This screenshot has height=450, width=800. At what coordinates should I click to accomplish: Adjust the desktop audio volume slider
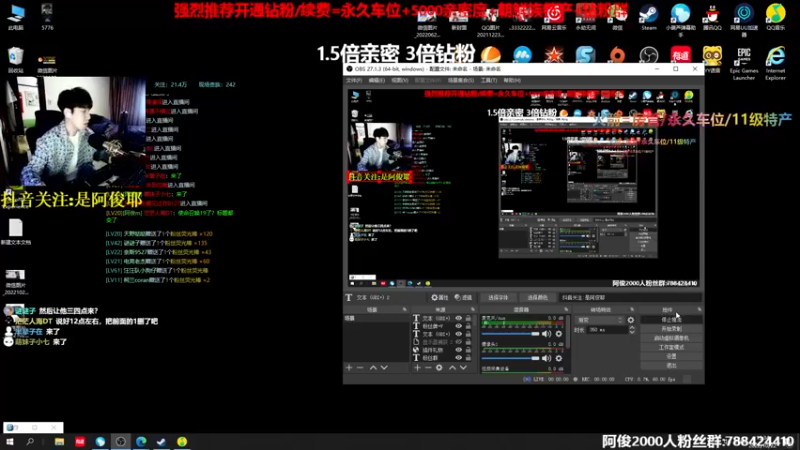pos(510,334)
